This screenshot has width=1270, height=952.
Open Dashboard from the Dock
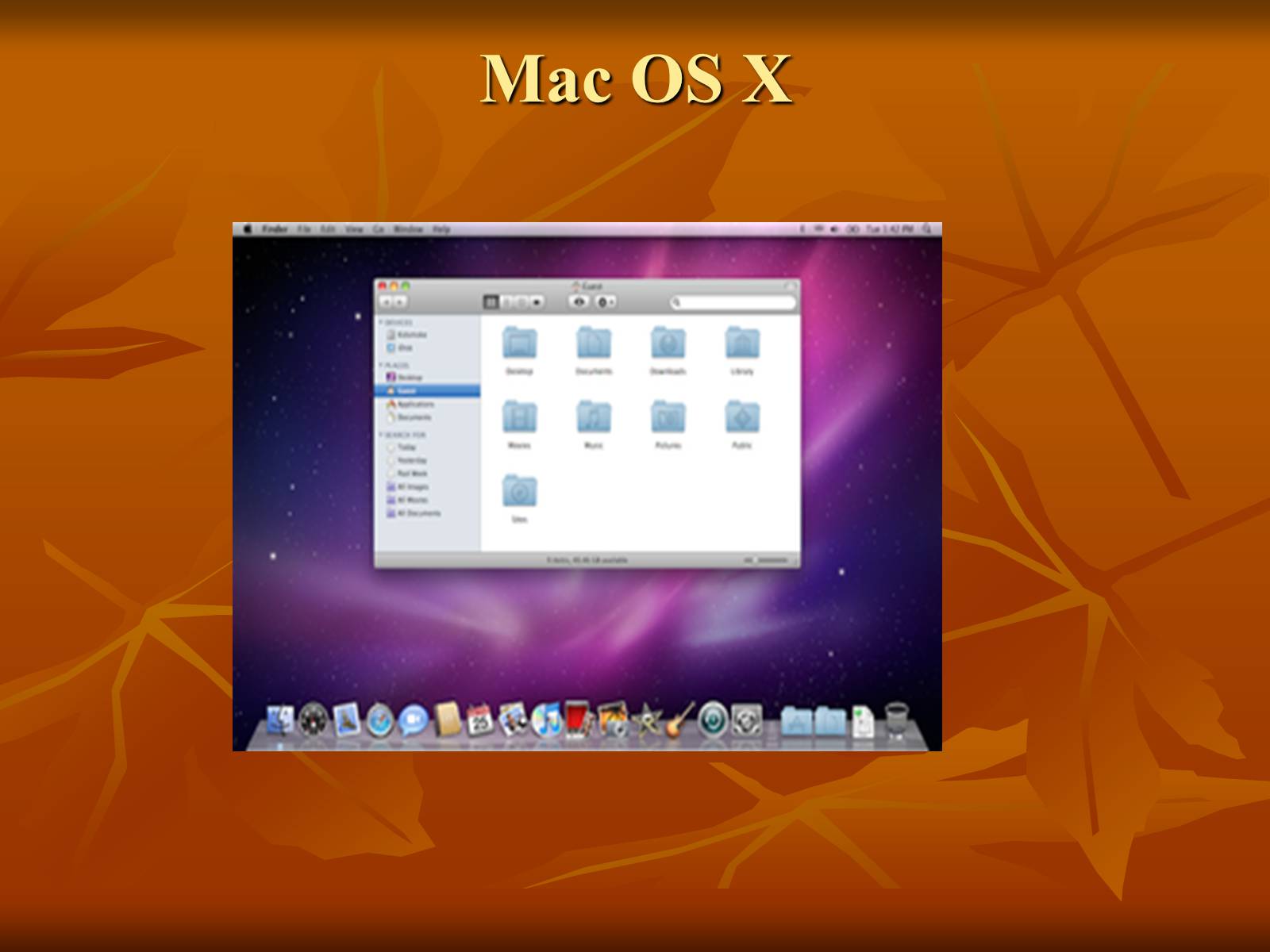coord(313,720)
